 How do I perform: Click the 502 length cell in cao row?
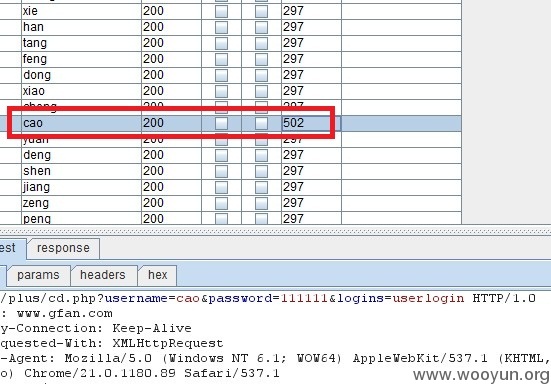311,123
